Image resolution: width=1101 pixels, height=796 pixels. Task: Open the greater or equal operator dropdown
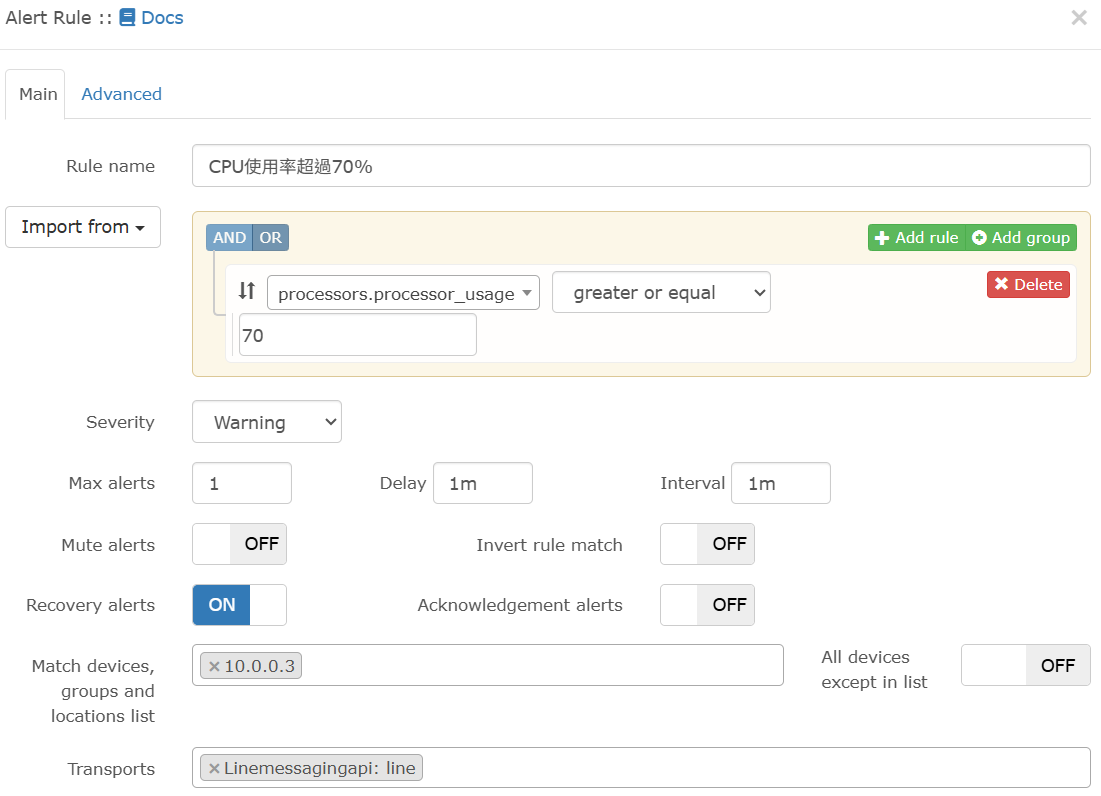click(x=661, y=293)
